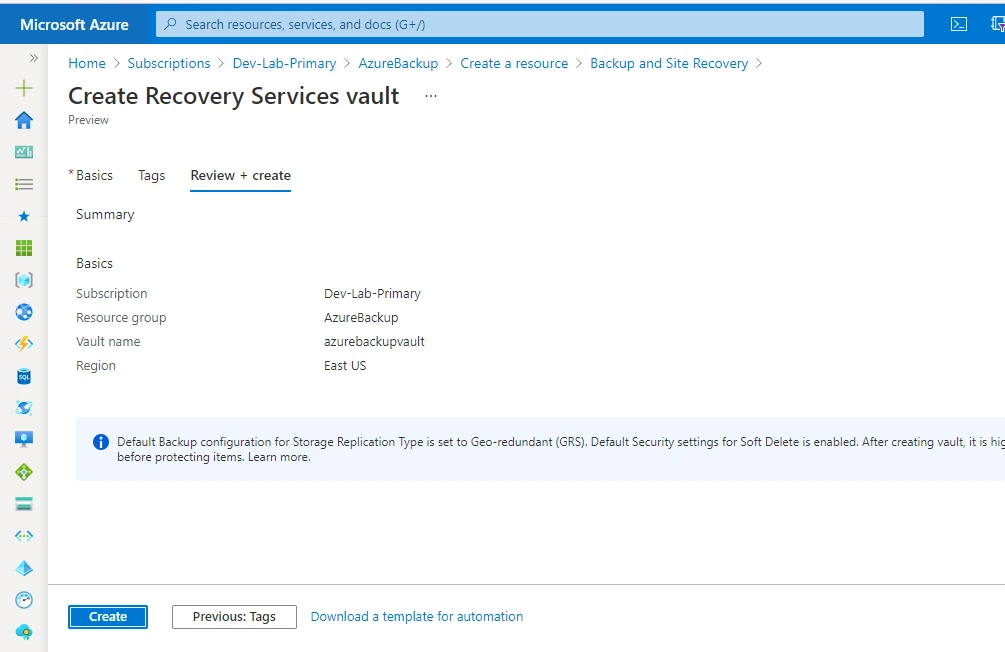Screen dimensions: 1005x652
Task: Open the Function App lightning icon
Action: (x=24, y=343)
